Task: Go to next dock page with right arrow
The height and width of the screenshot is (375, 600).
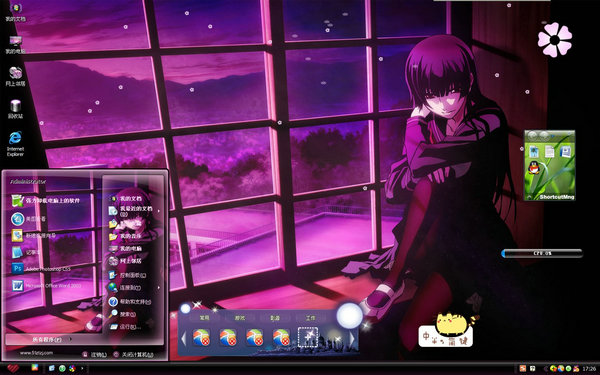Action: point(352,339)
